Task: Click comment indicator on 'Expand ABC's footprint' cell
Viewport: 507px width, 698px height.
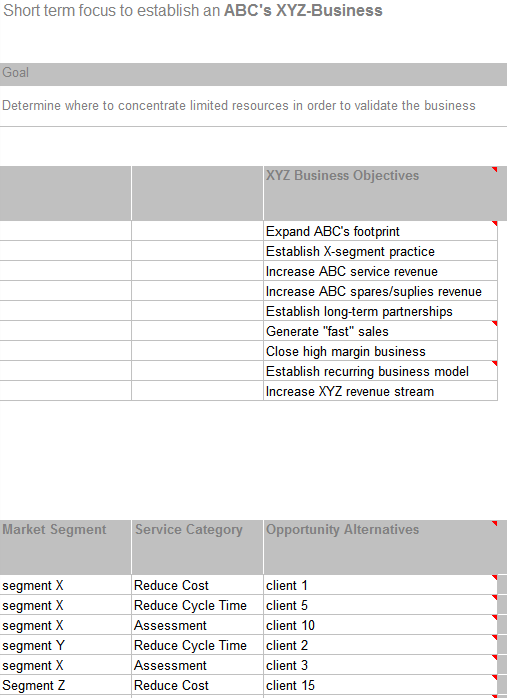Action: click(x=495, y=223)
